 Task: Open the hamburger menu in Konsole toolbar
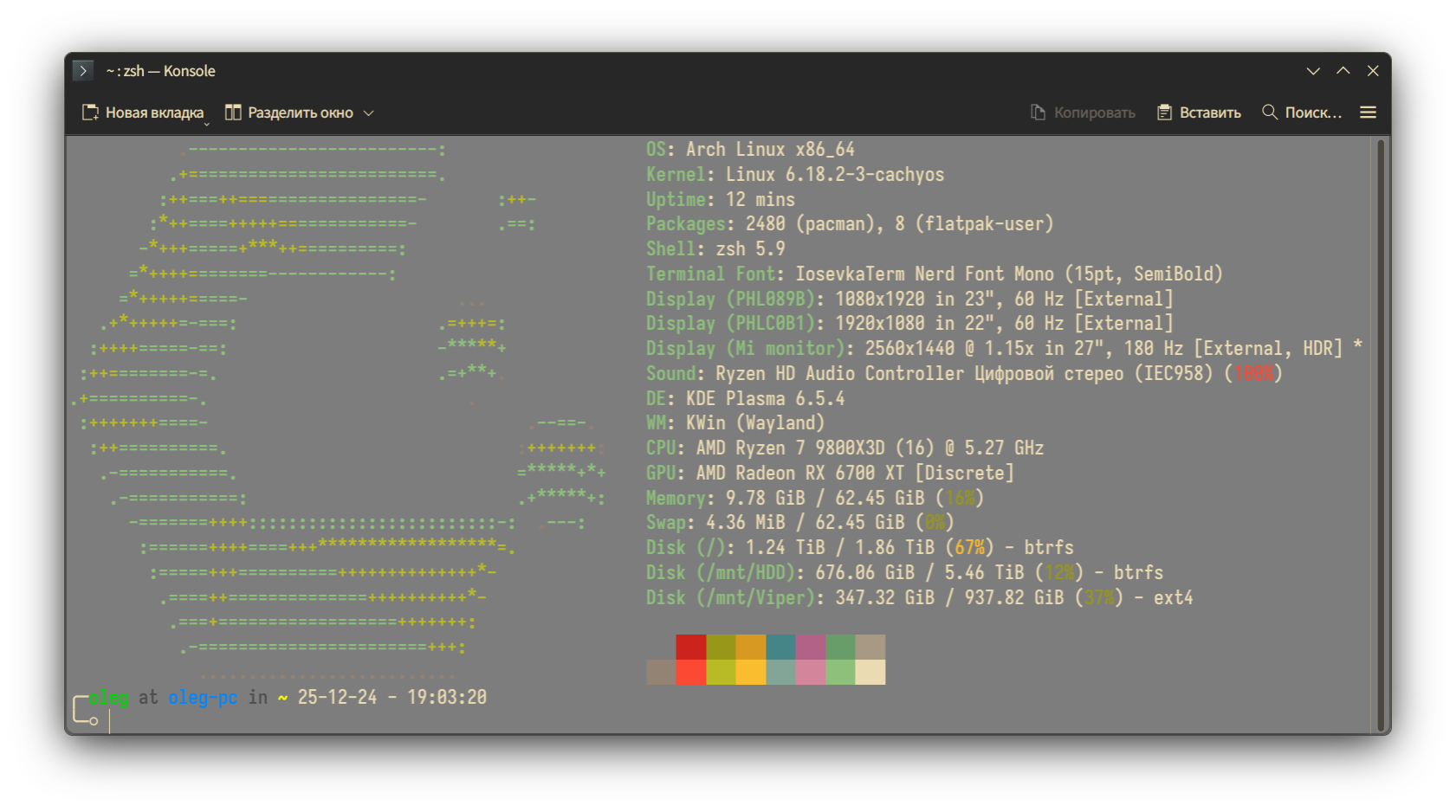[x=1369, y=113]
